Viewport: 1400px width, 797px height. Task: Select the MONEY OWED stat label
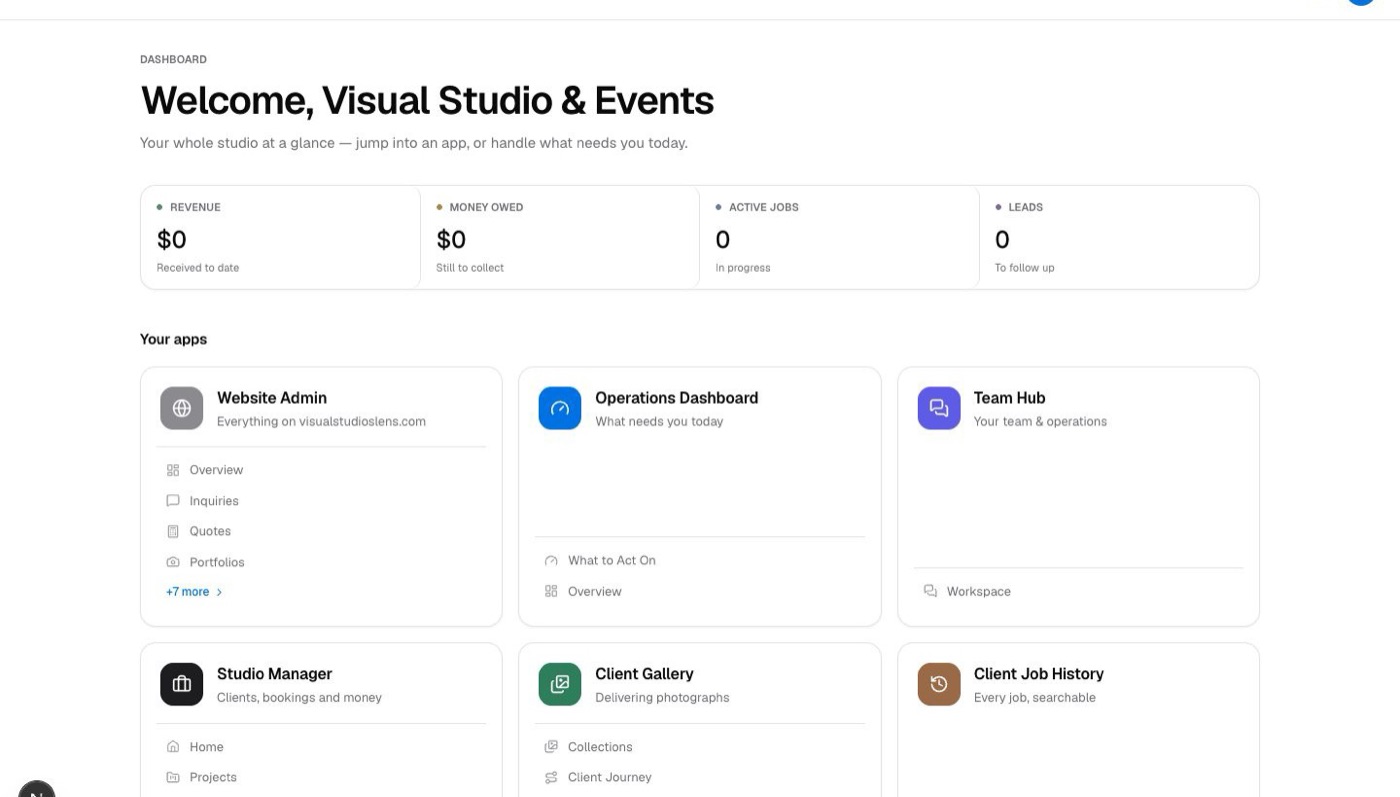[x=486, y=207]
